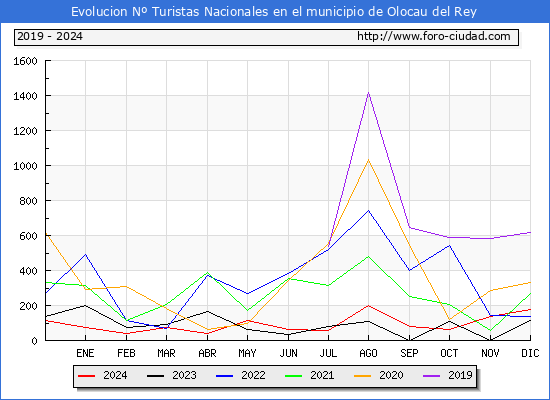Click the JUL month axis label

pyautogui.click(x=328, y=353)
